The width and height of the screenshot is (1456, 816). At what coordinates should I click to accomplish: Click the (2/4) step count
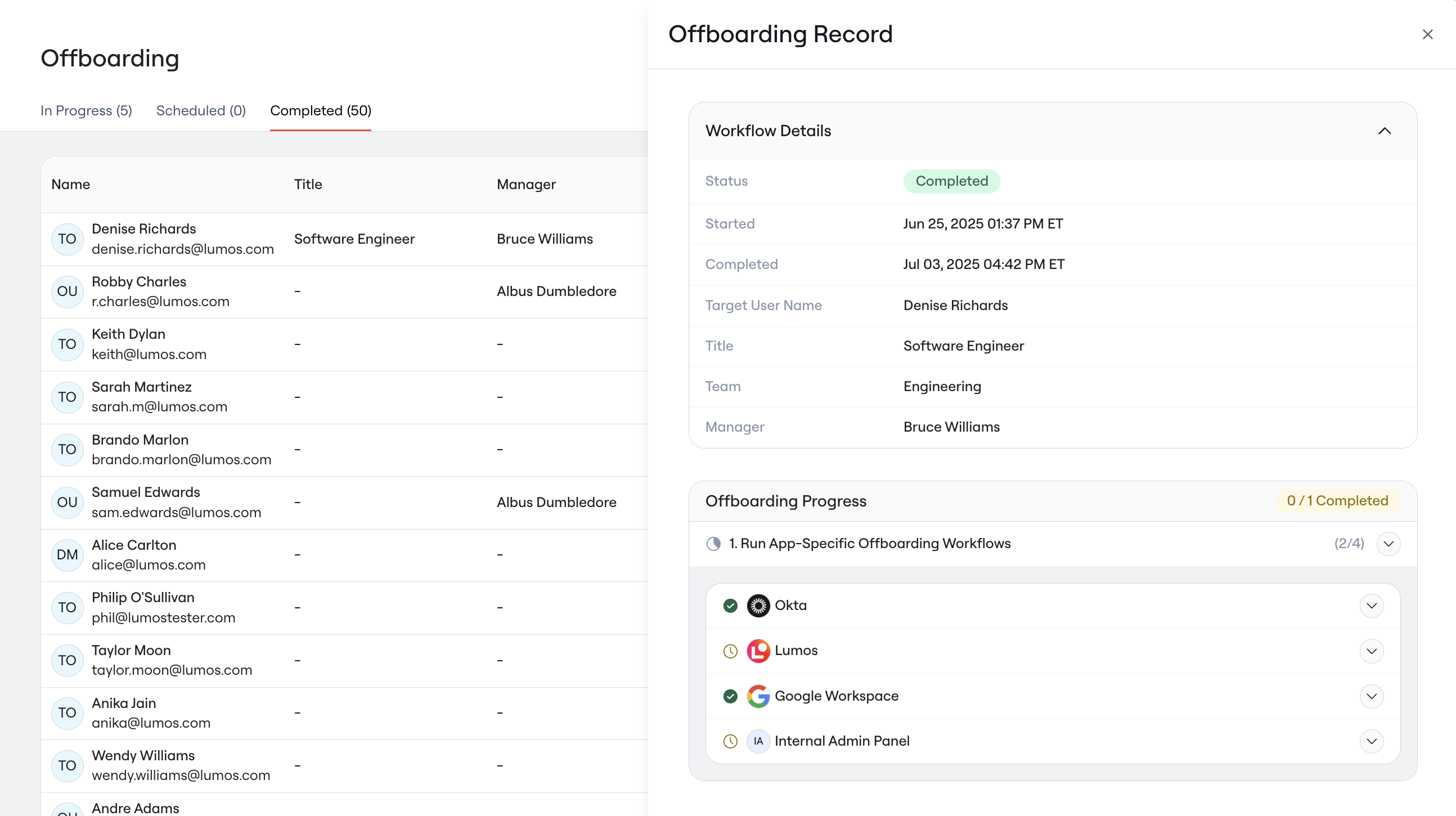[1349, 544]
